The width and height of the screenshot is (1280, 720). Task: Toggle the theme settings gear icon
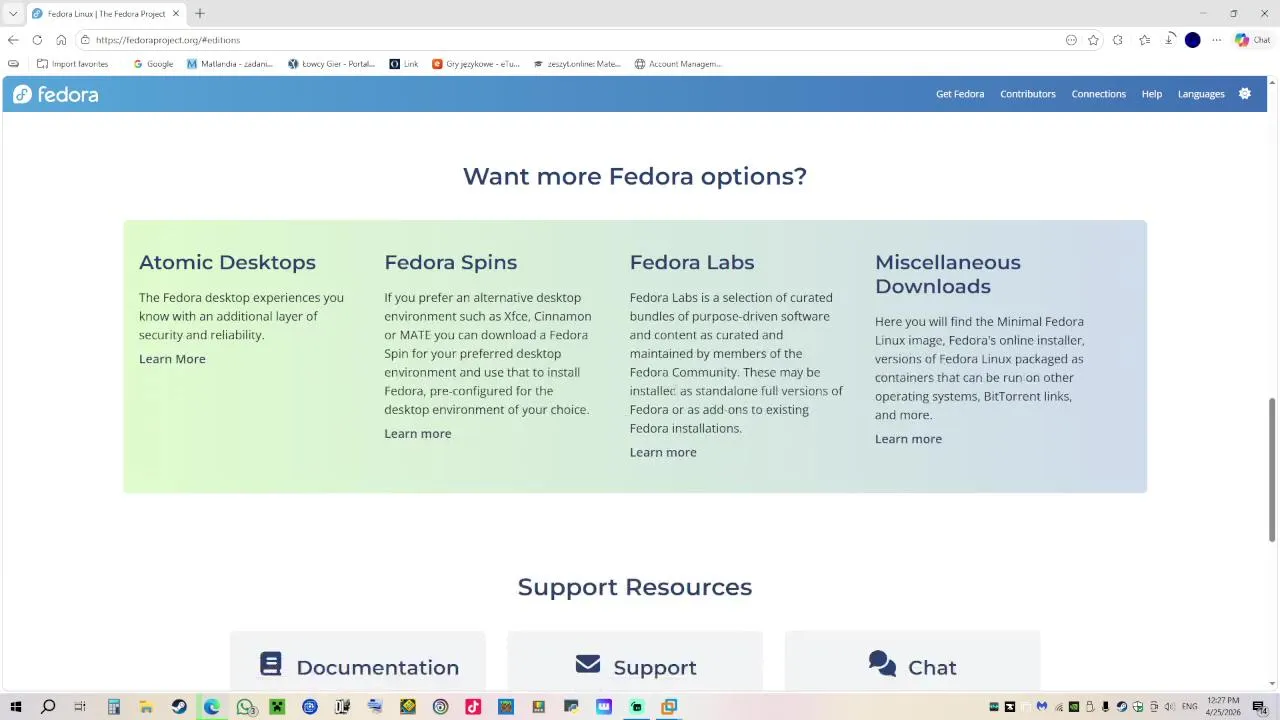point(1245,94)
